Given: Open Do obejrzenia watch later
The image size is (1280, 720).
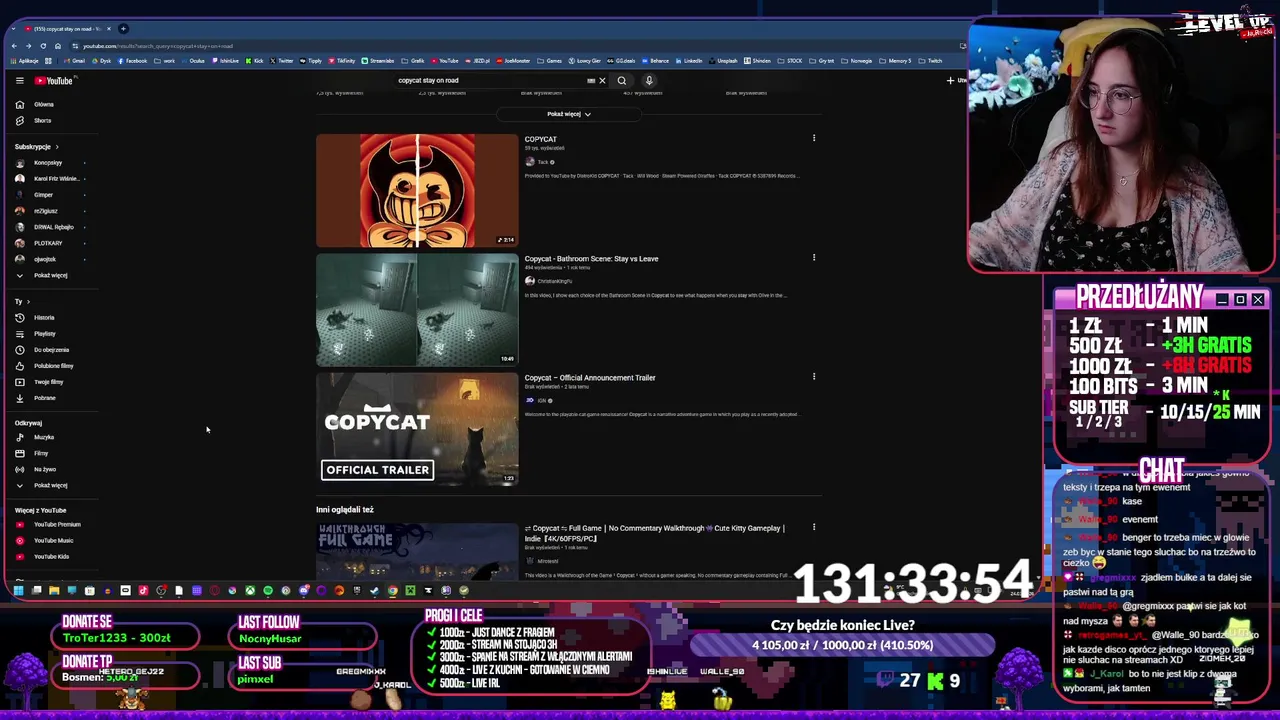Looking at the screenshot, I should coord(51,350).
